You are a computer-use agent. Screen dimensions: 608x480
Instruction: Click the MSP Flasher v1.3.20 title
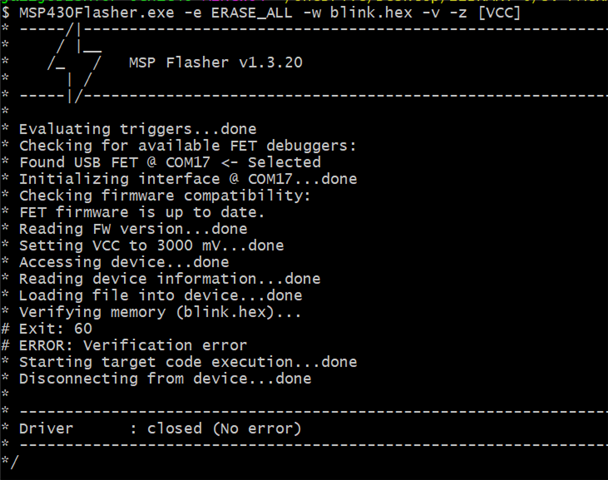coord(216,62)
